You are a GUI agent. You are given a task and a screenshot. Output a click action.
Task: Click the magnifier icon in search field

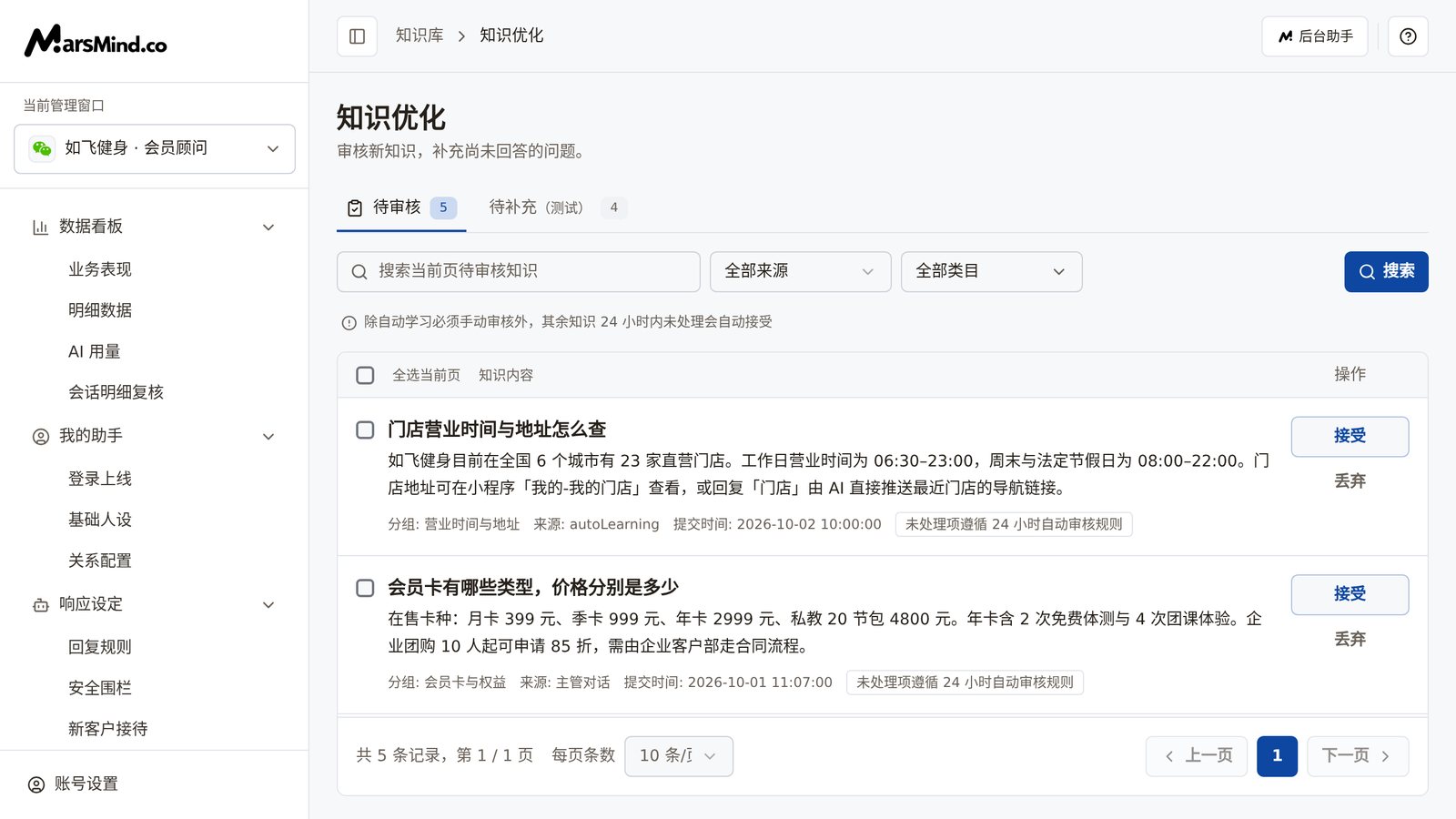(x=359, y=271)
